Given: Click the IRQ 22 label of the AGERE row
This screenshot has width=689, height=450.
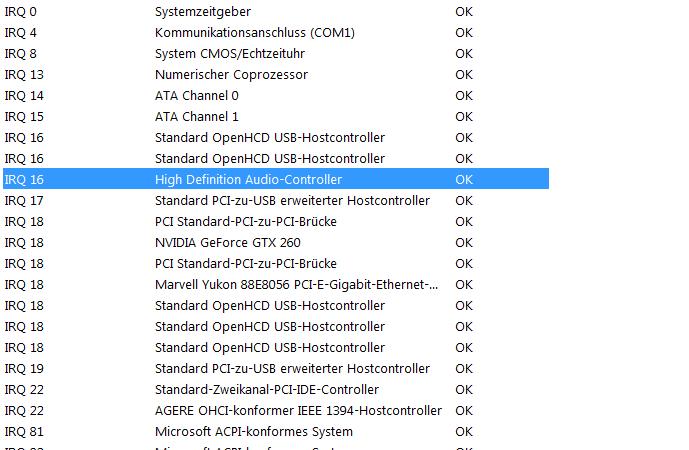Looking at the screenshot, I should click(x=24, y=411).
